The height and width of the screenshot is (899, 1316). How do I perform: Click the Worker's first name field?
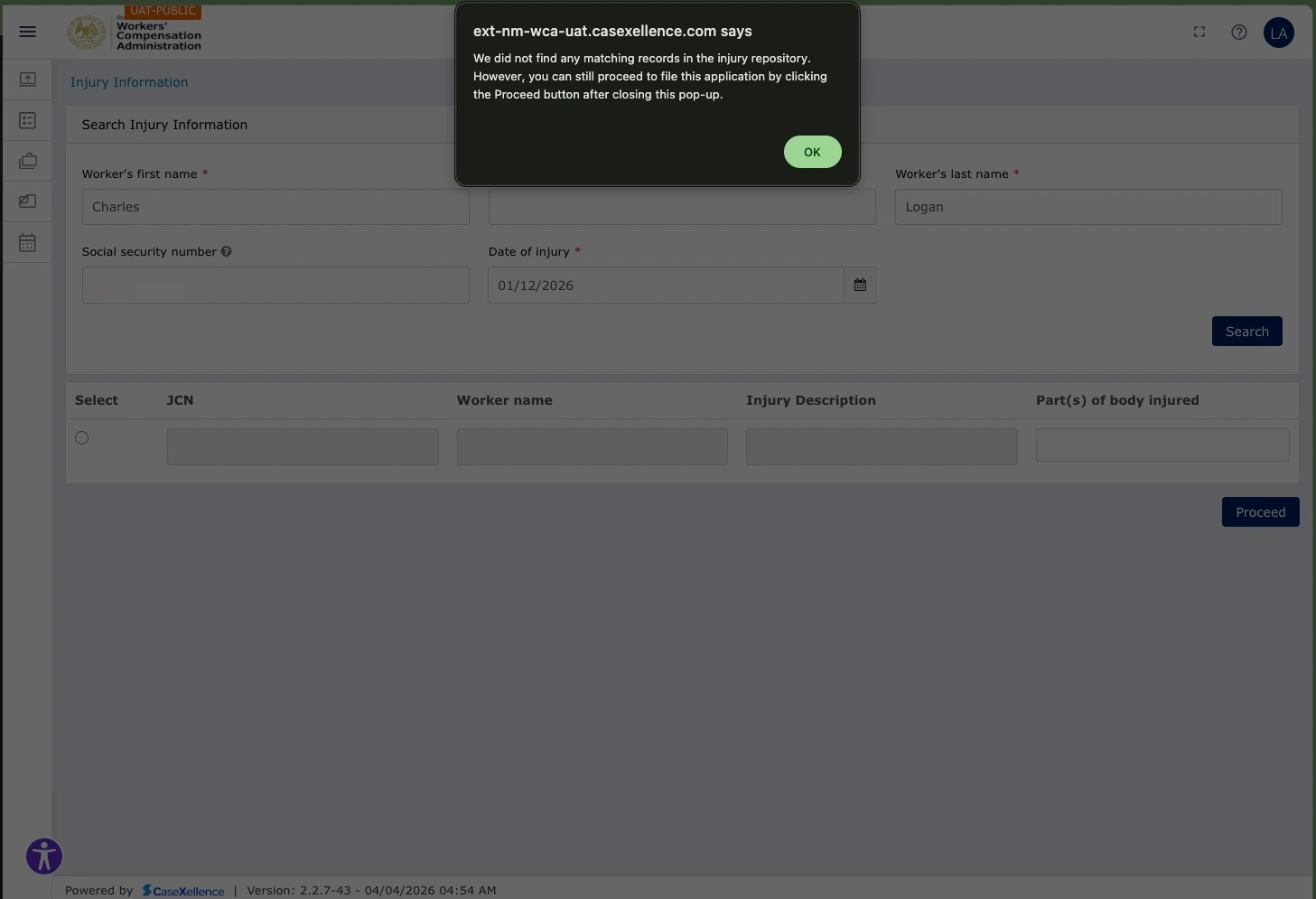coord(275,207)
